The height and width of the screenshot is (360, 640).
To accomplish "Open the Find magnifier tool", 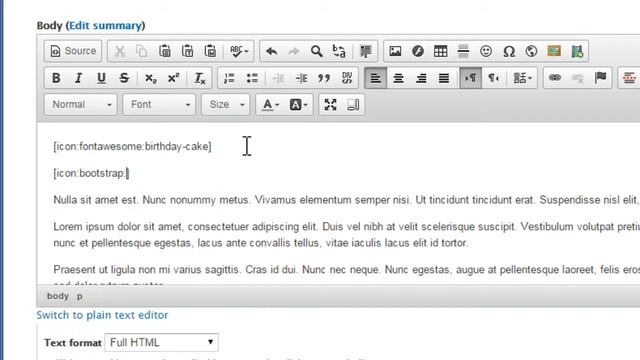I will coord(316,51).
